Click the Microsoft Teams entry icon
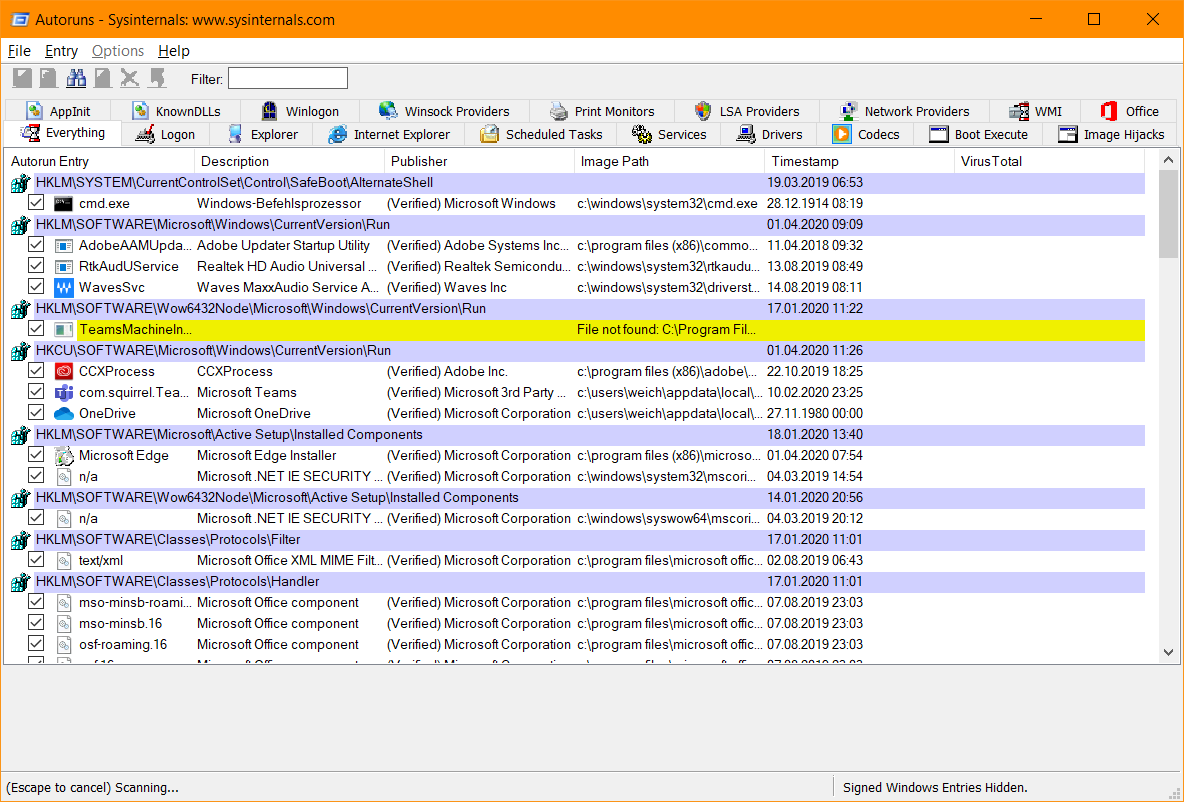This screenshot has width=1184, height=802. (63, 393)
